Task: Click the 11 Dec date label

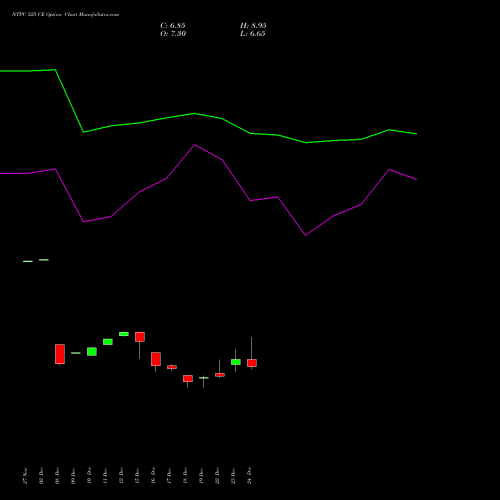Action: point(105,476)
